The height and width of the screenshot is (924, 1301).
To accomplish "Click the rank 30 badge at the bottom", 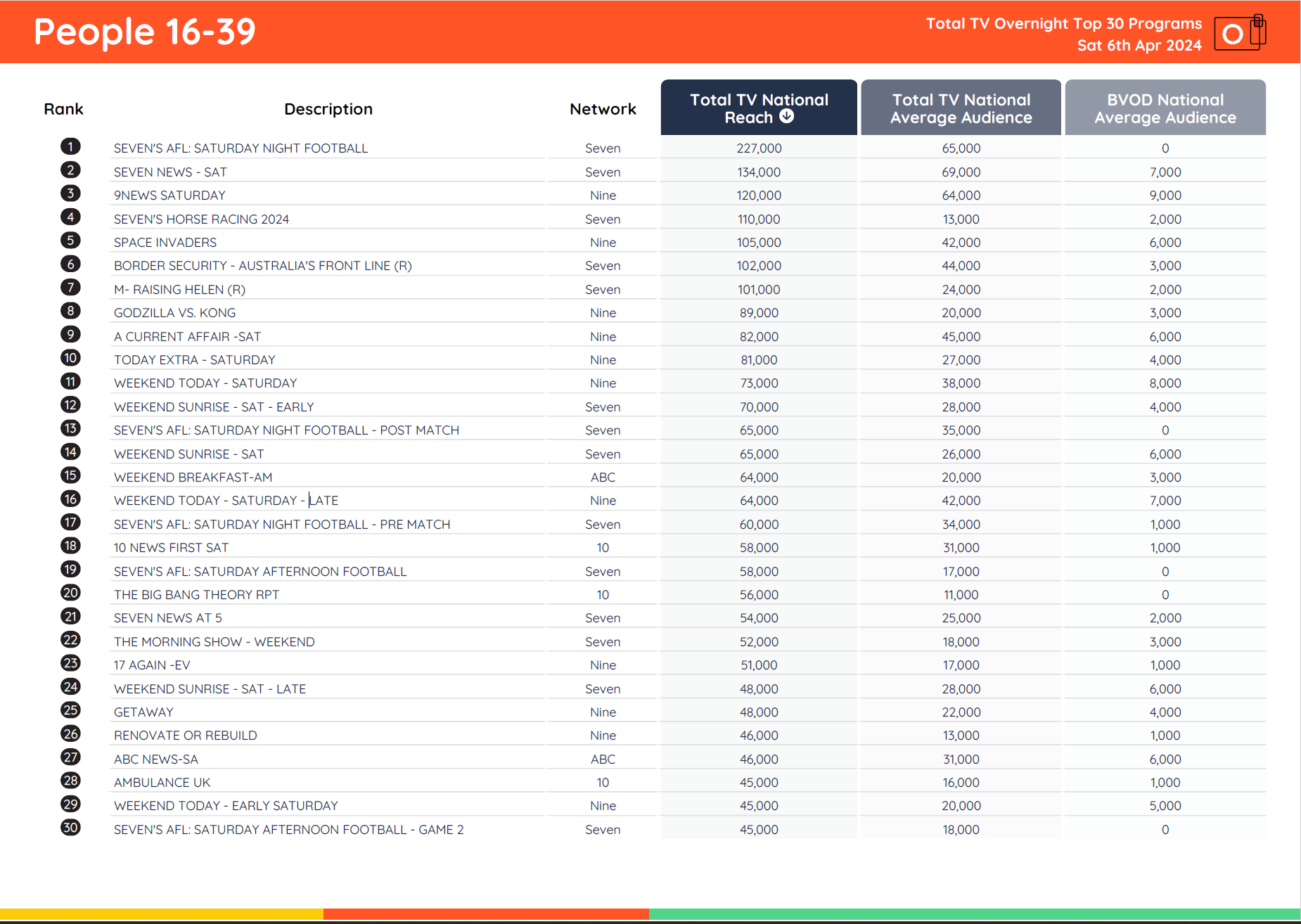I will coord(70,828).
